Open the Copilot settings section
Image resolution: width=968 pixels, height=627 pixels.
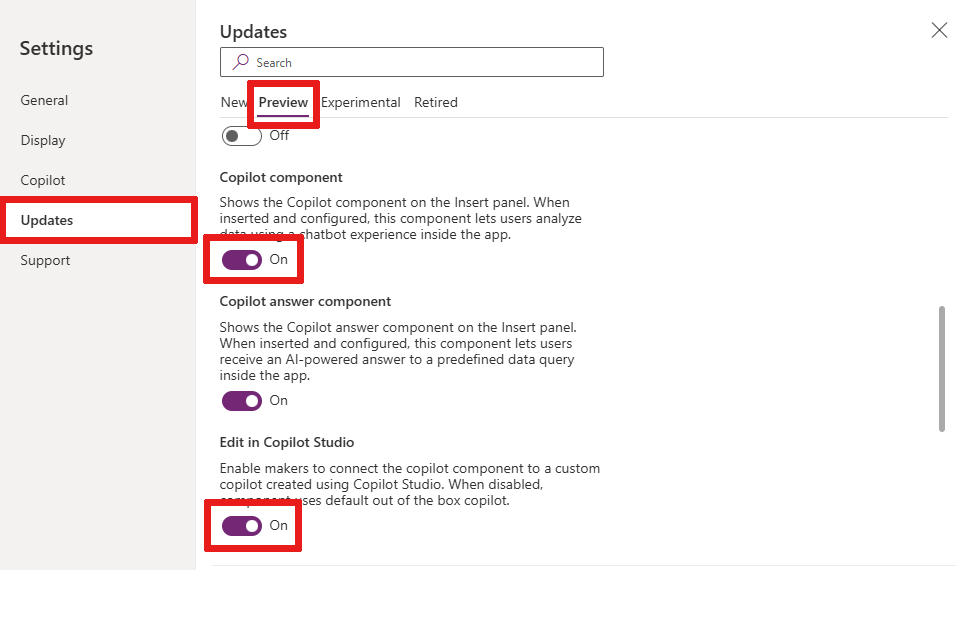click(x=43, y=180)
